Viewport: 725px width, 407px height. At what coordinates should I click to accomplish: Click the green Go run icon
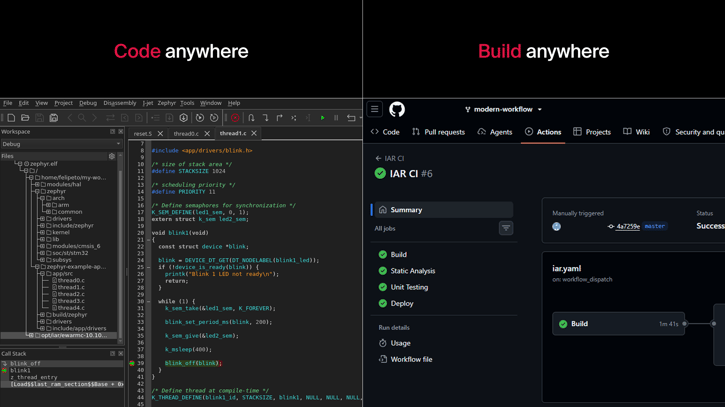pyautogui.click(x=322, y=118)
